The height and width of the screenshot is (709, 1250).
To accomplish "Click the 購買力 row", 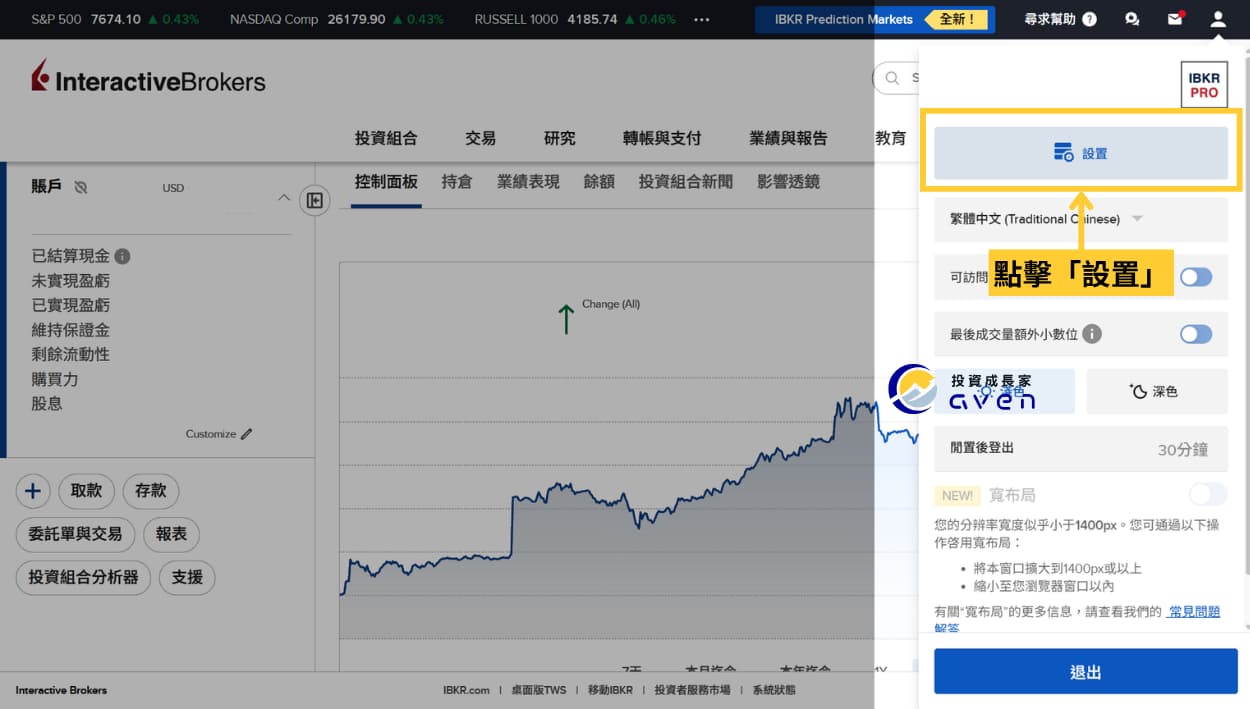I will coord(55,379).
